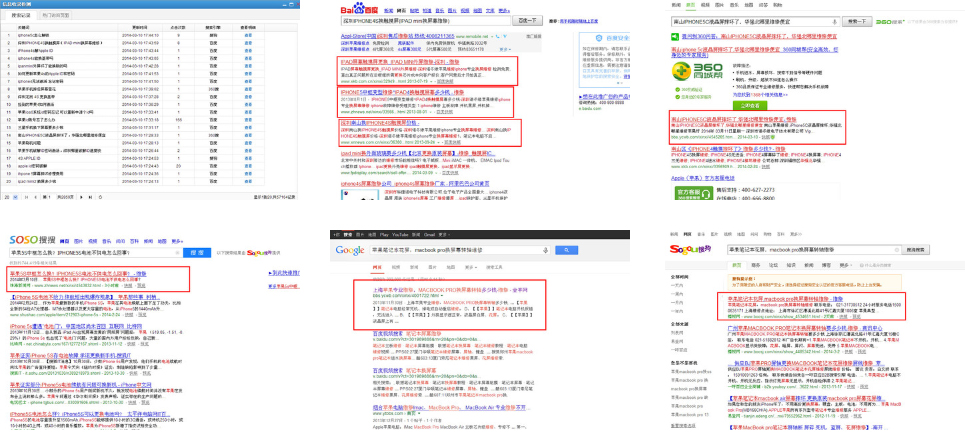
Task: Open the 'ipad mini' Baidu result link
Action: pyautogui.click(x=420, y=152)
